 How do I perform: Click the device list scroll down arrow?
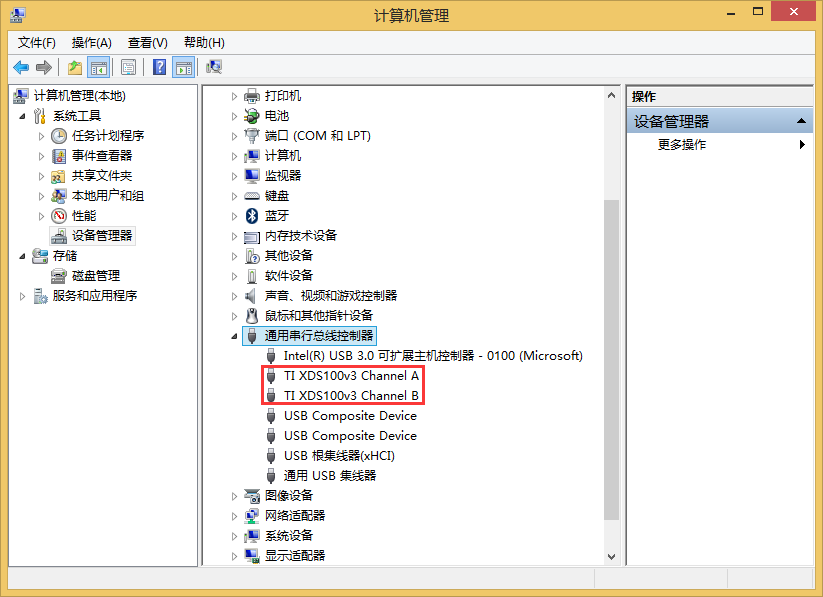(x=611, y=556)
